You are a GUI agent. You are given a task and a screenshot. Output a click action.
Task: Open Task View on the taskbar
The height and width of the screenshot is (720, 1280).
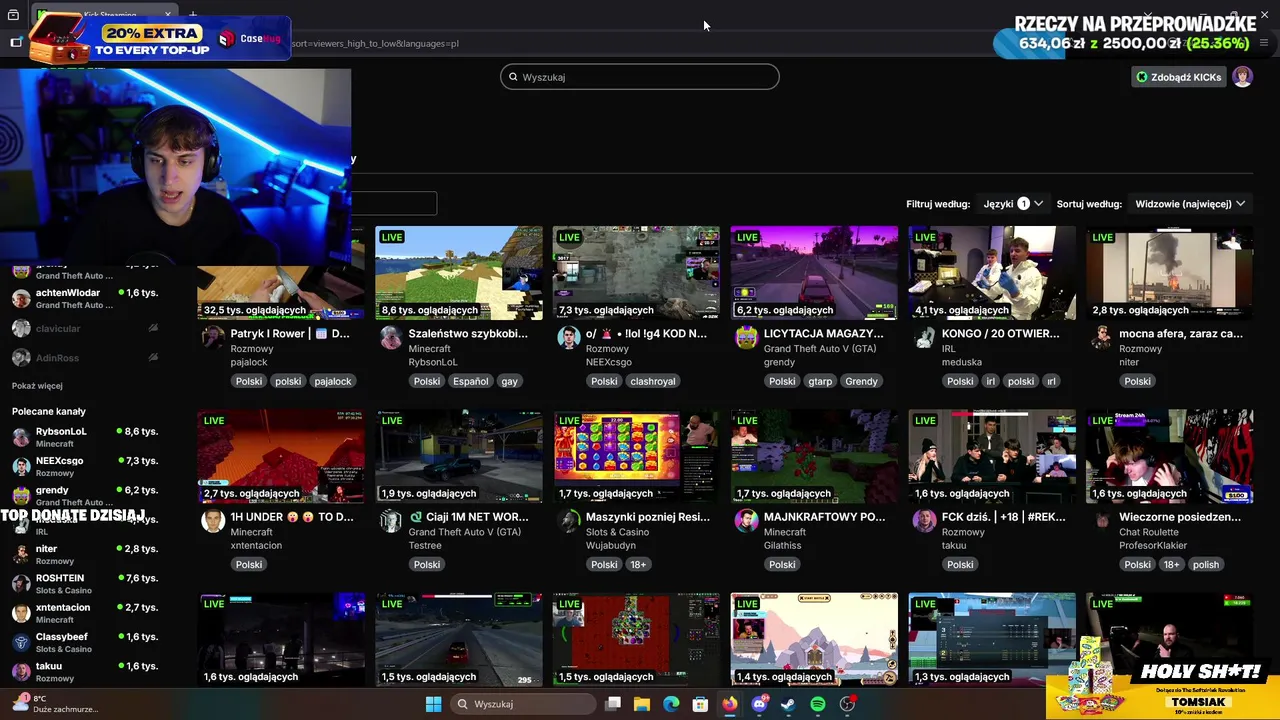(613, 704)
